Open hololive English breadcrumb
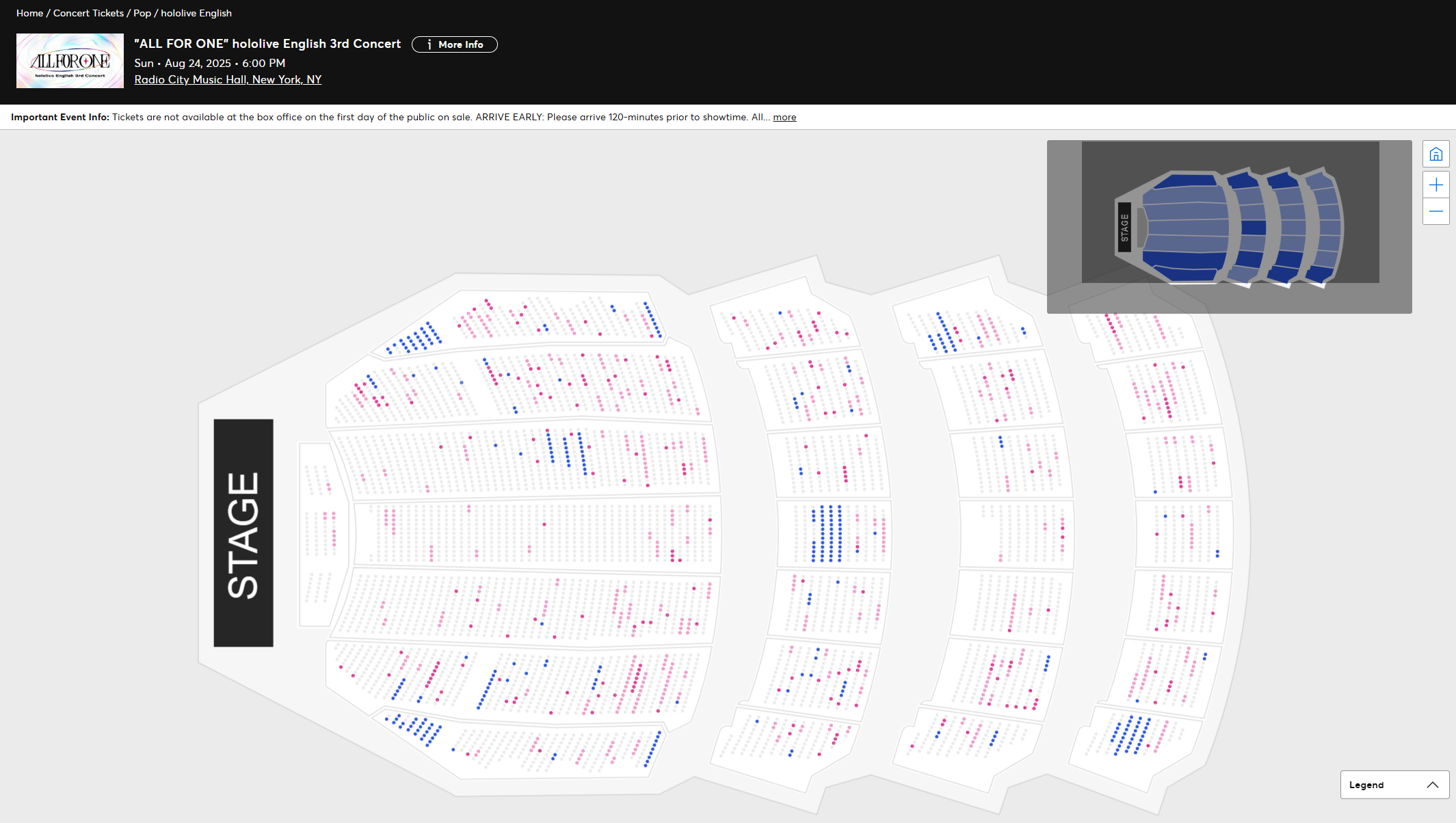Image resolution: width=1456 pixels, height=823 pixels. coord(196,13)
